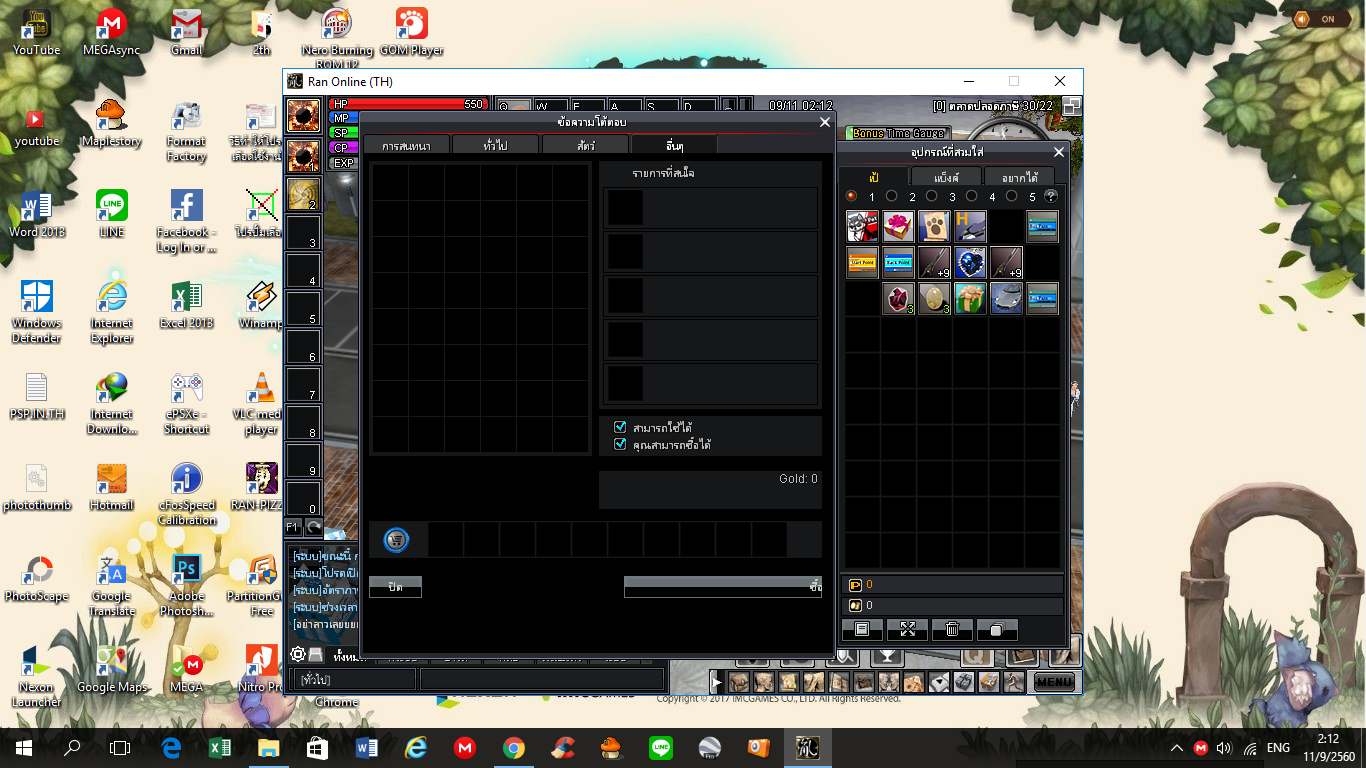
Task: Click the expand arrows icon in inventory
Action: (x=908, y=629)
